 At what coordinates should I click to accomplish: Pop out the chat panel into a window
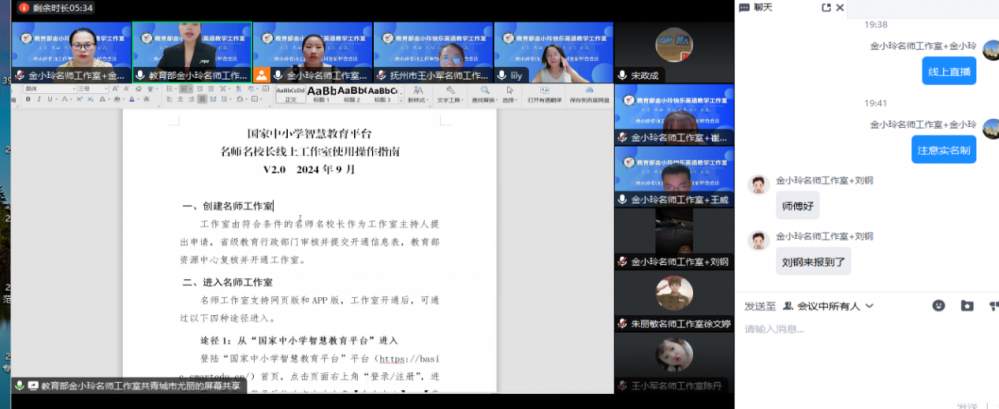[826, 8]
